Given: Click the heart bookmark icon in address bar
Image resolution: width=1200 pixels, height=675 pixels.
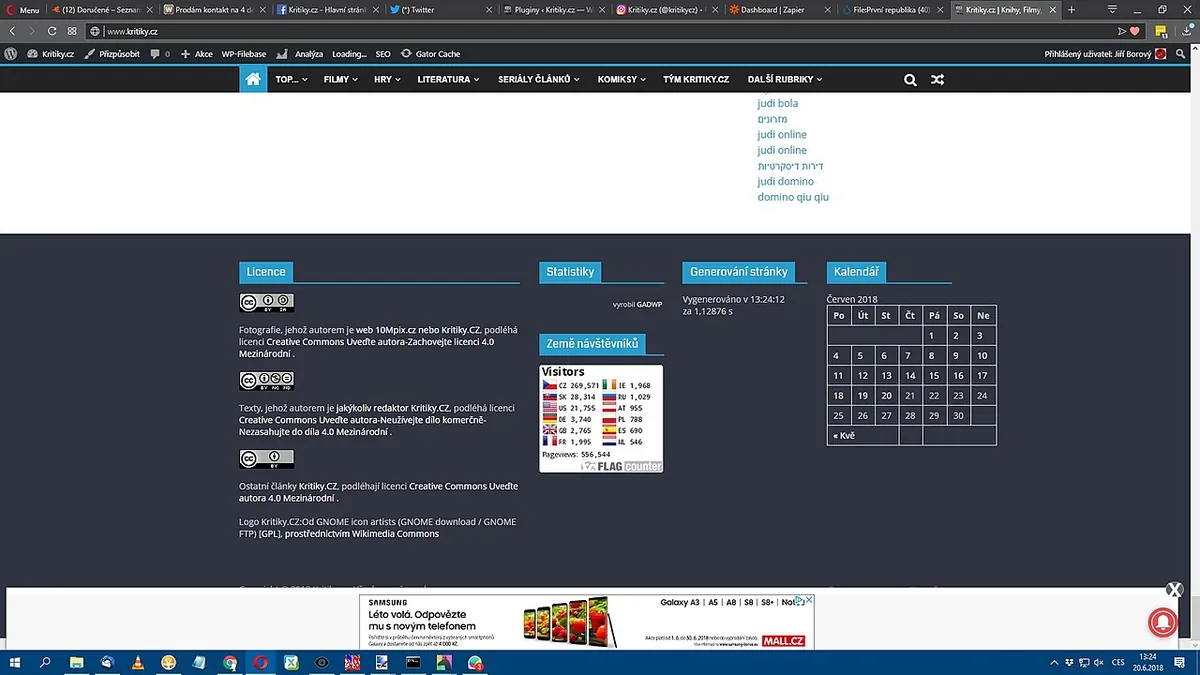Looking at the screenshot, I should click(1134, 31).
